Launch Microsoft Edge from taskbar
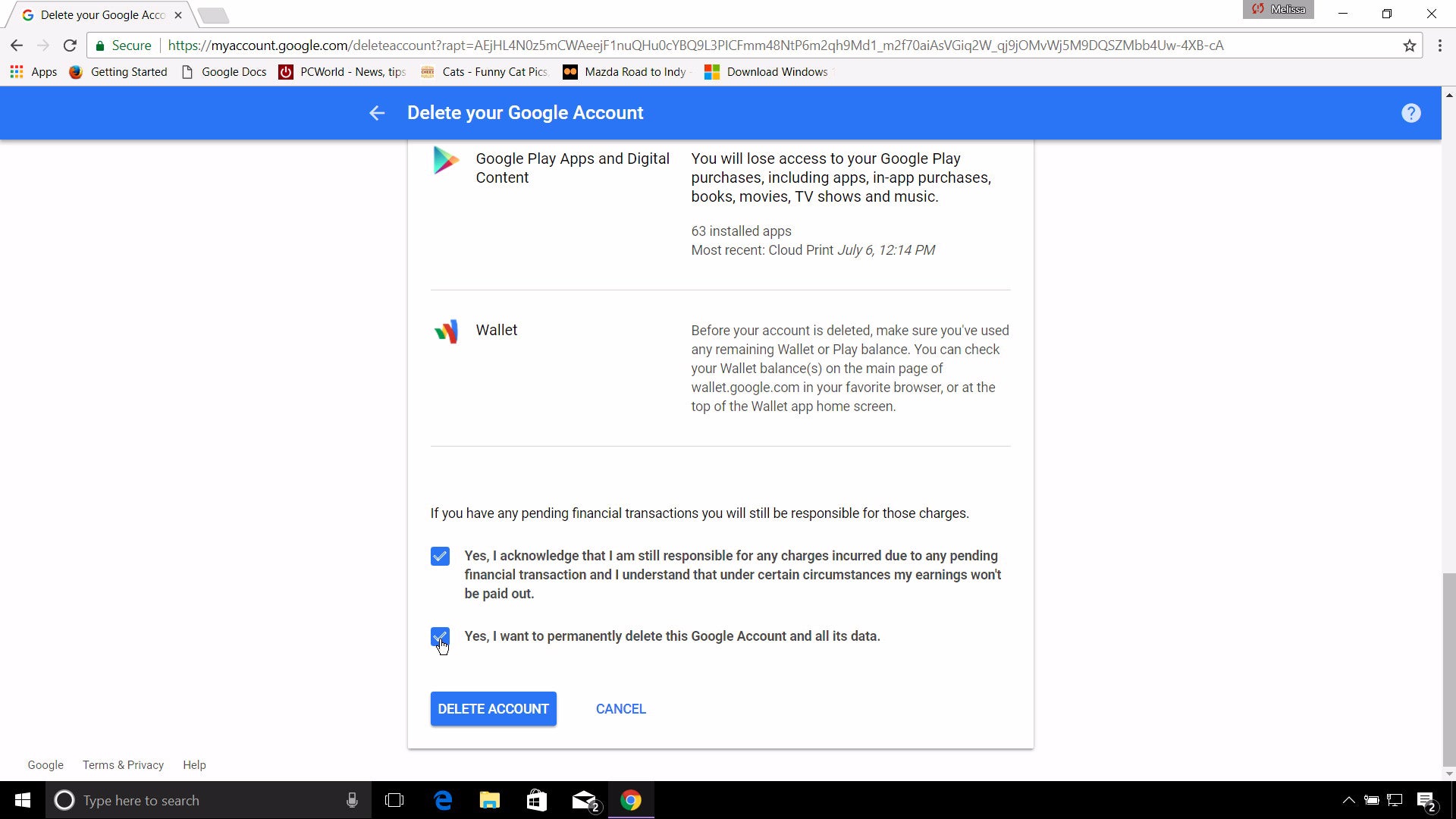 coord(443,800)
